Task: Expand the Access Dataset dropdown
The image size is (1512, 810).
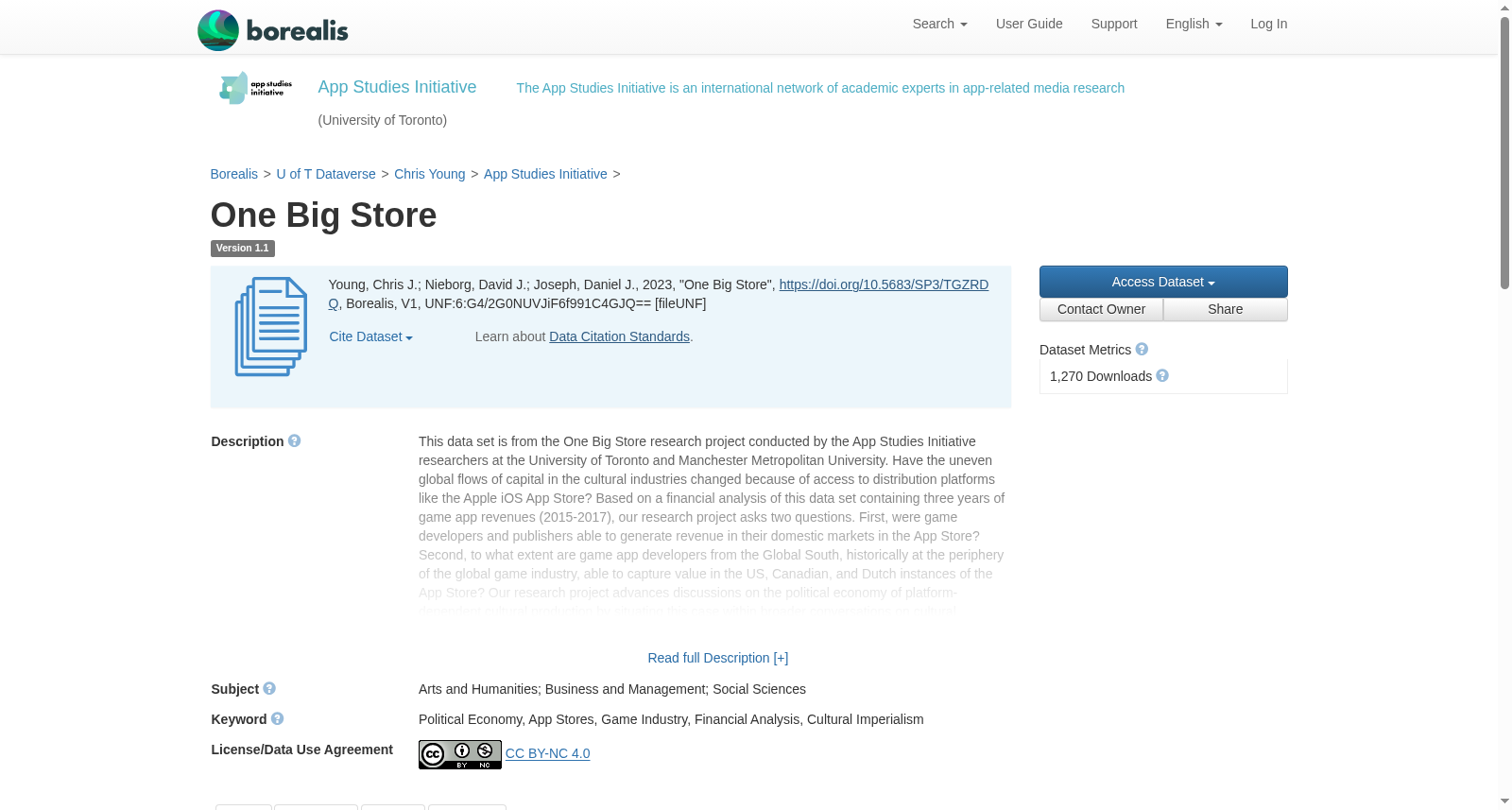Action: [x=1163, y=282]
